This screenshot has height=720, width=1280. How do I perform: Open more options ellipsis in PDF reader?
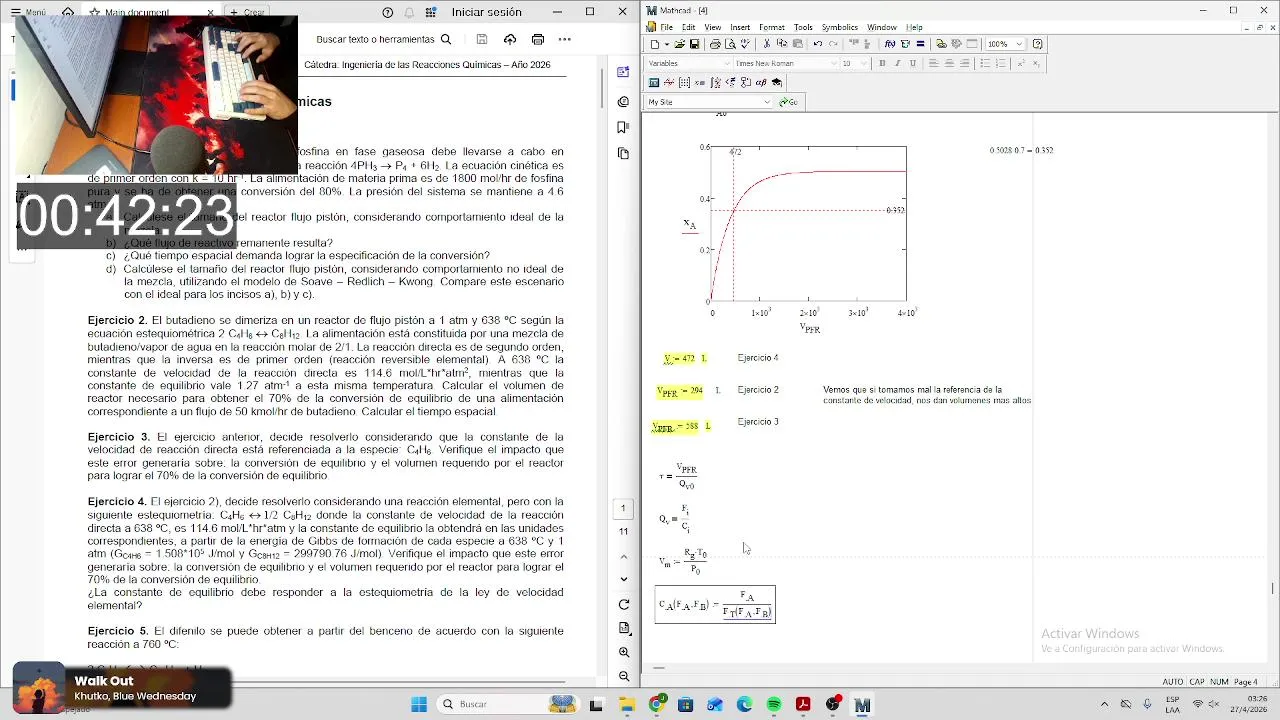coord(565,39)
